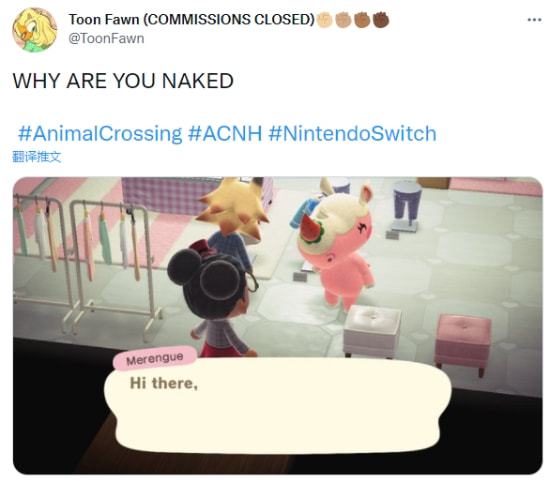Click the Merengue name tag
Screen dimensions: 550x483
coord(155,358)
